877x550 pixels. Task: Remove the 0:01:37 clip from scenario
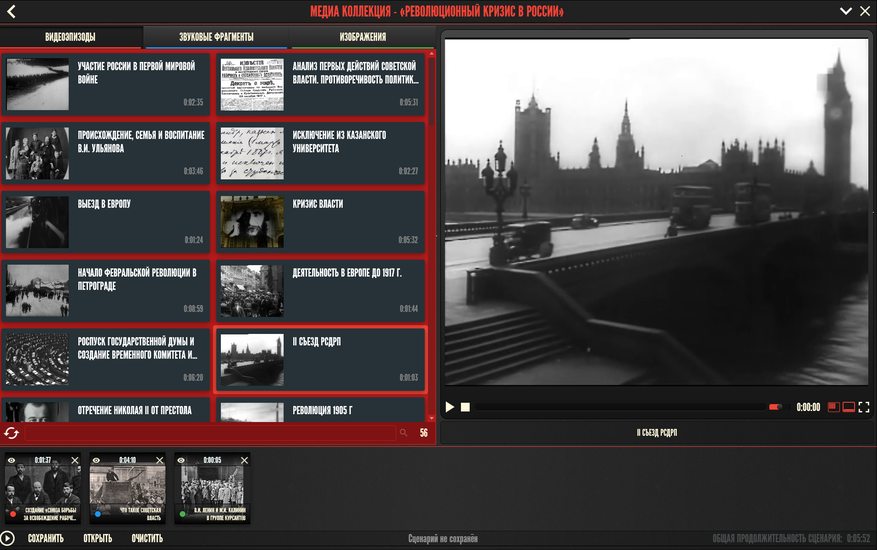point(75,460)
